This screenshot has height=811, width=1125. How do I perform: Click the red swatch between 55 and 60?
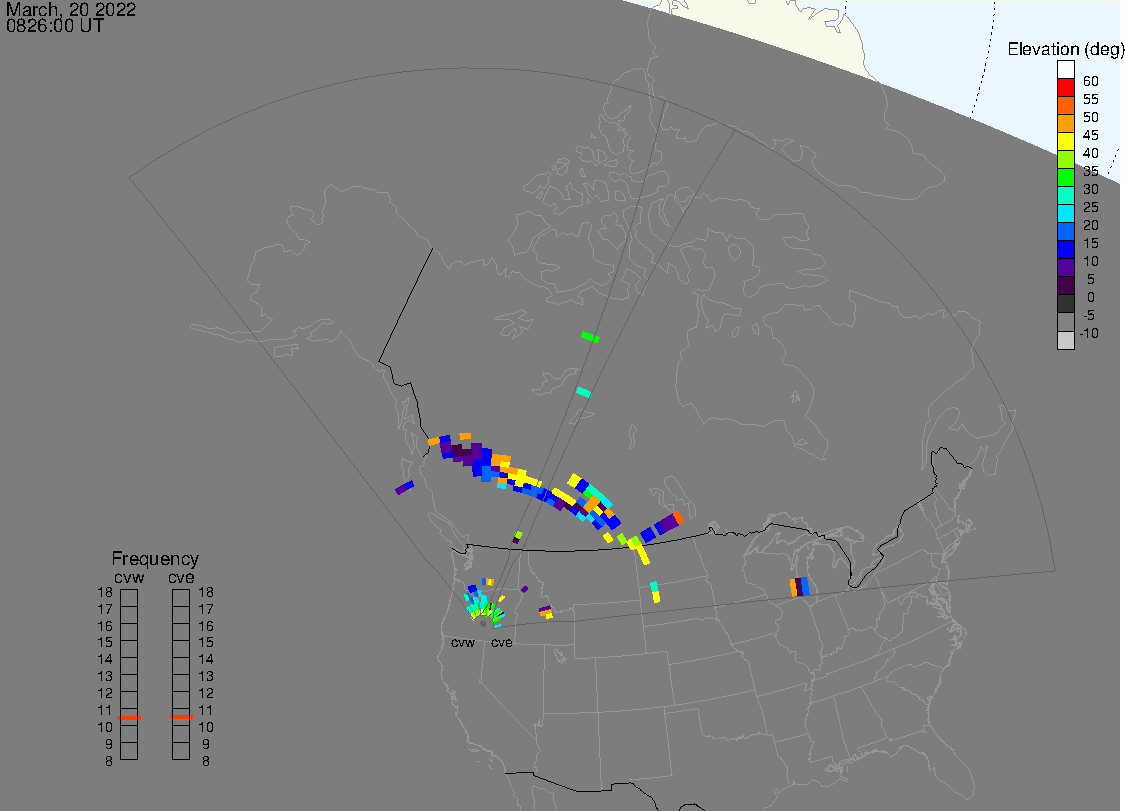[x=1065, y=88]
